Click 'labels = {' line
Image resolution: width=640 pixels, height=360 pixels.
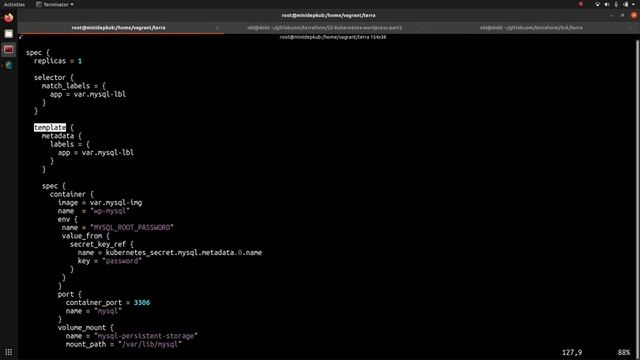coord(69,144)
